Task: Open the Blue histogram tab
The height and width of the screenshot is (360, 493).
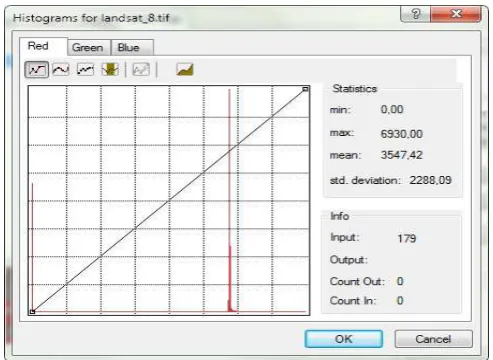Action: click(x=132, y=47)
